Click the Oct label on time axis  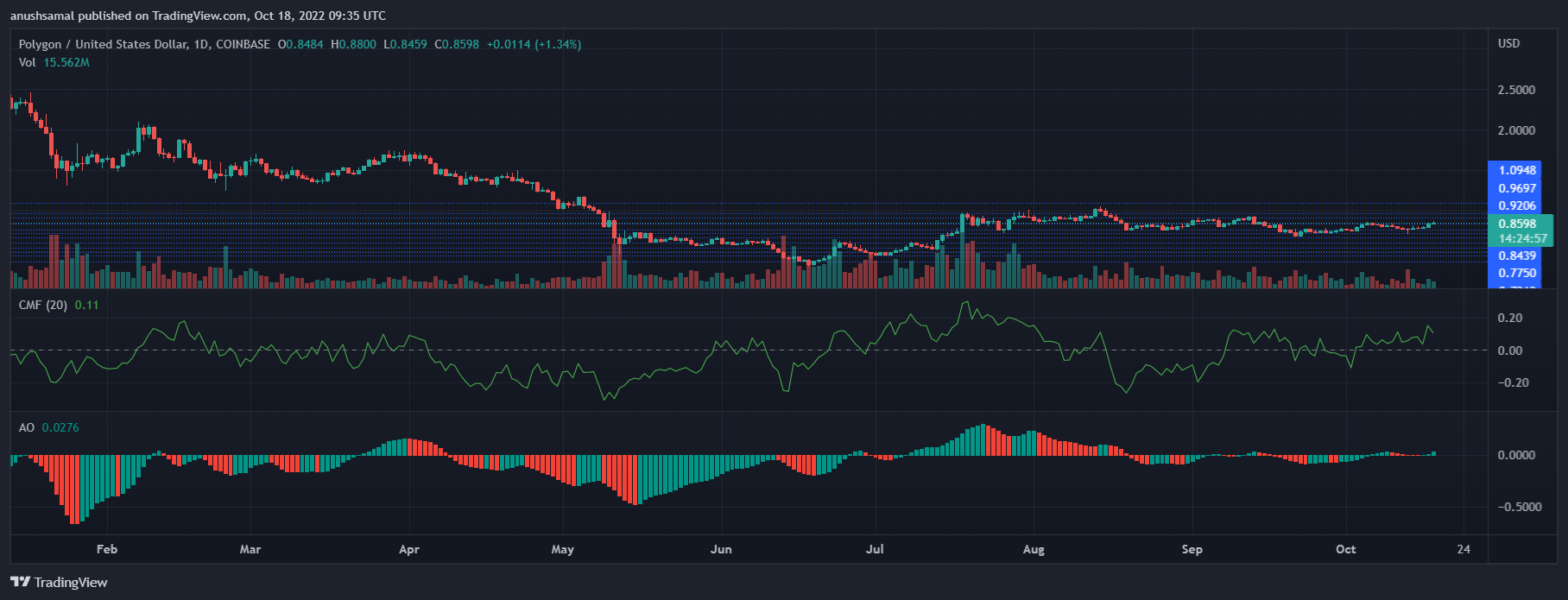(x=1345, y=549)
